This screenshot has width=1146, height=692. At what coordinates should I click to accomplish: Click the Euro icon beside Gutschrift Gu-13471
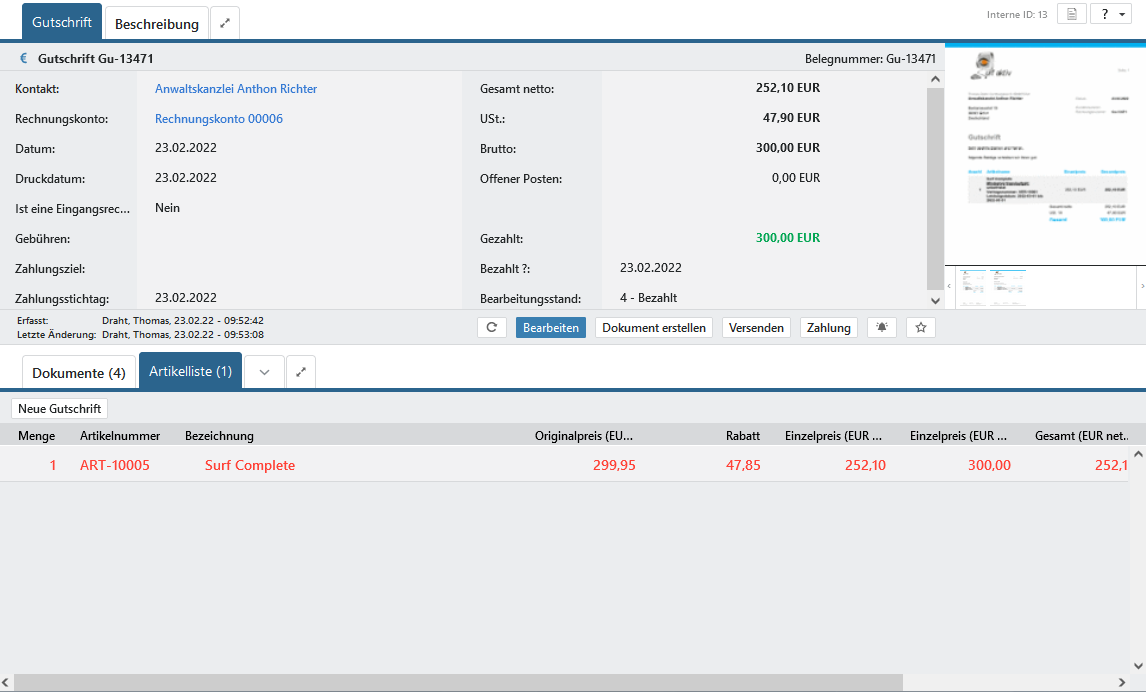(24, 59)
